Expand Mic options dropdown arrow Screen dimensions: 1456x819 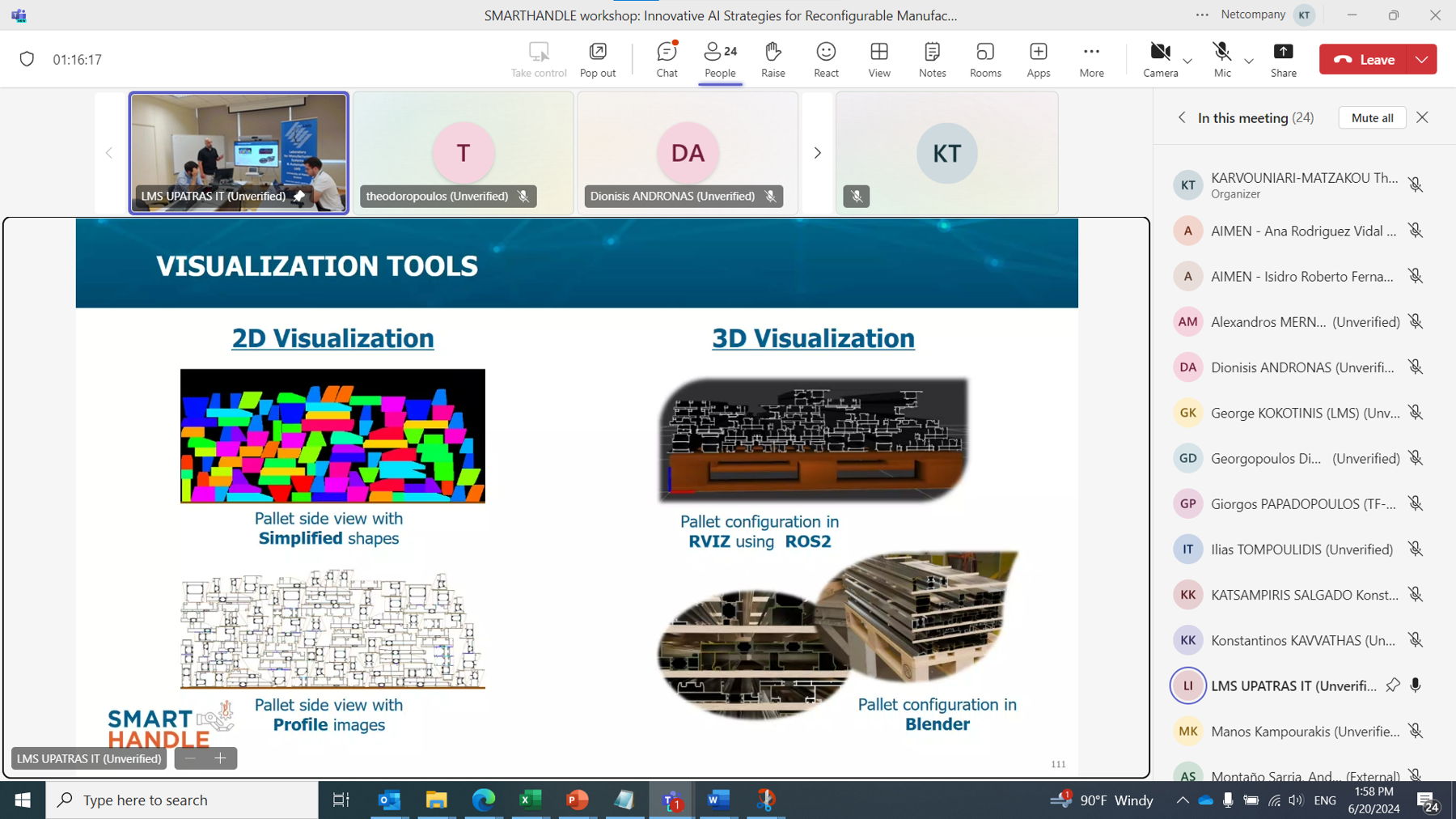coord(1249,61)
